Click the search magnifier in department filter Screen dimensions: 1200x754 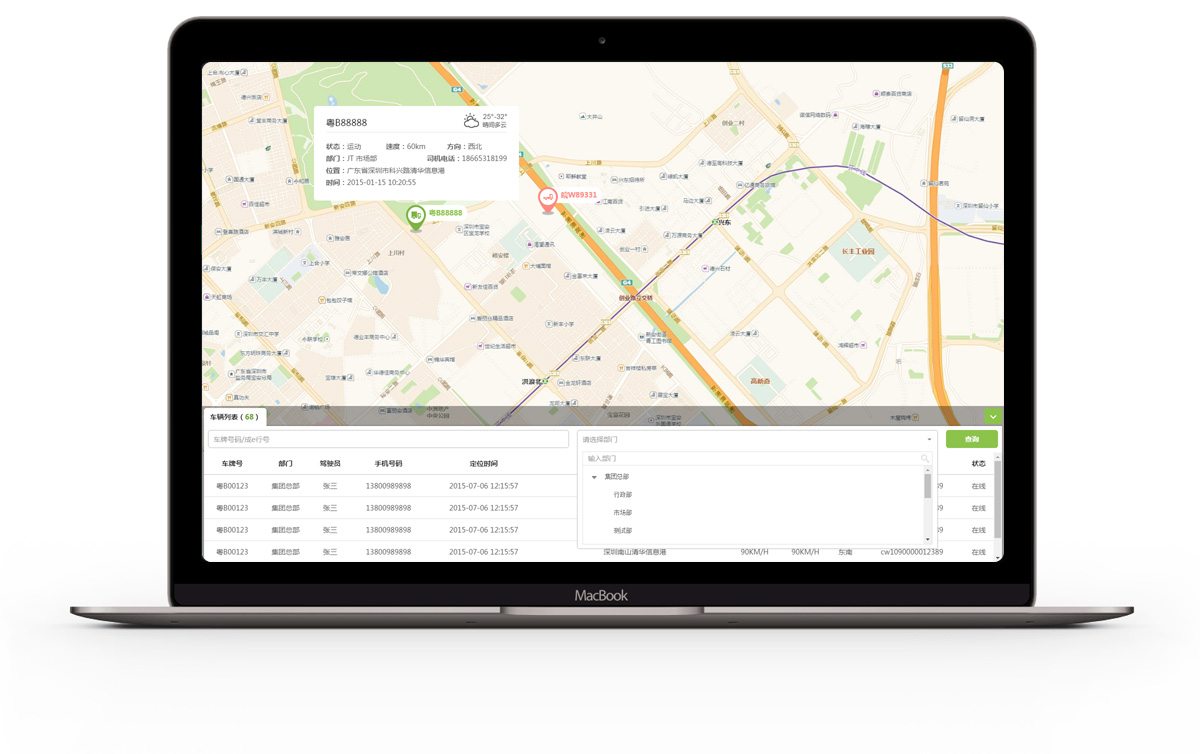[925, 459]
